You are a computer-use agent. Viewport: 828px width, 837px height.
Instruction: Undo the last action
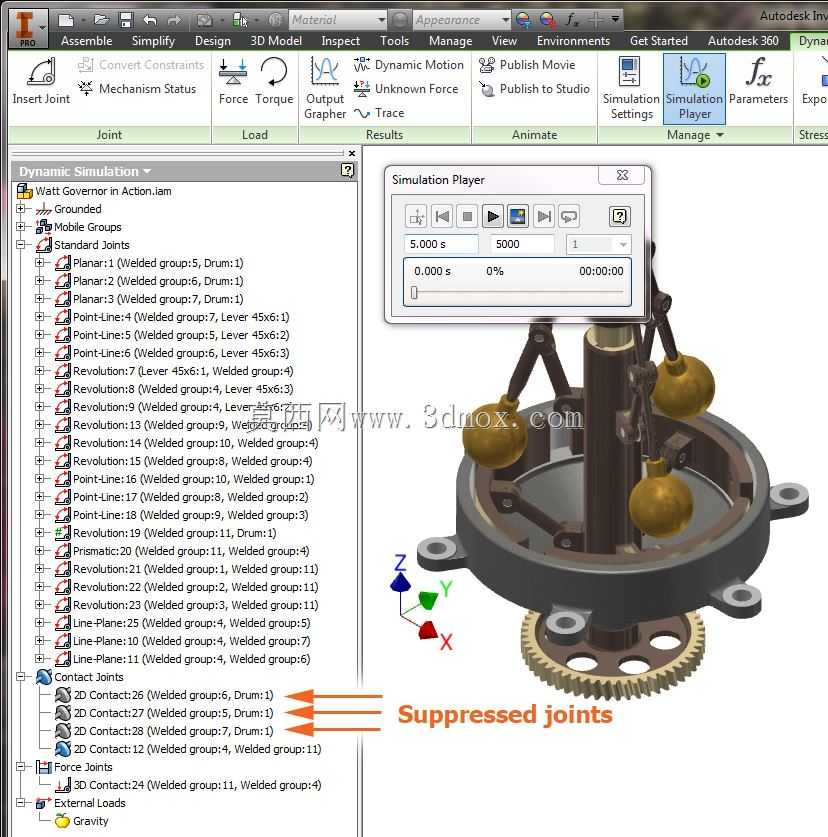point(150,20)
